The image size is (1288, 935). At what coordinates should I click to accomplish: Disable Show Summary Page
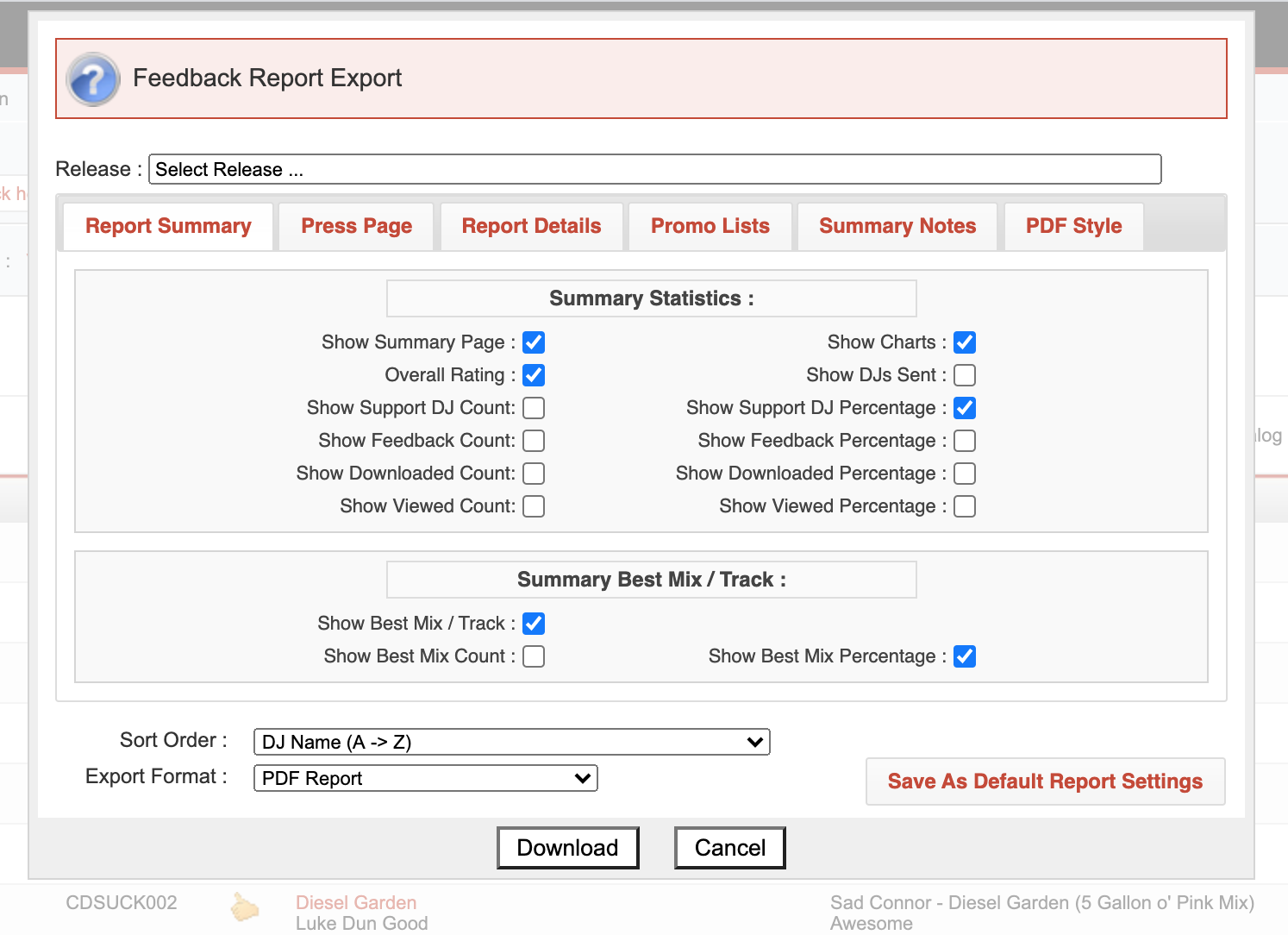click(x=534, y=342)
